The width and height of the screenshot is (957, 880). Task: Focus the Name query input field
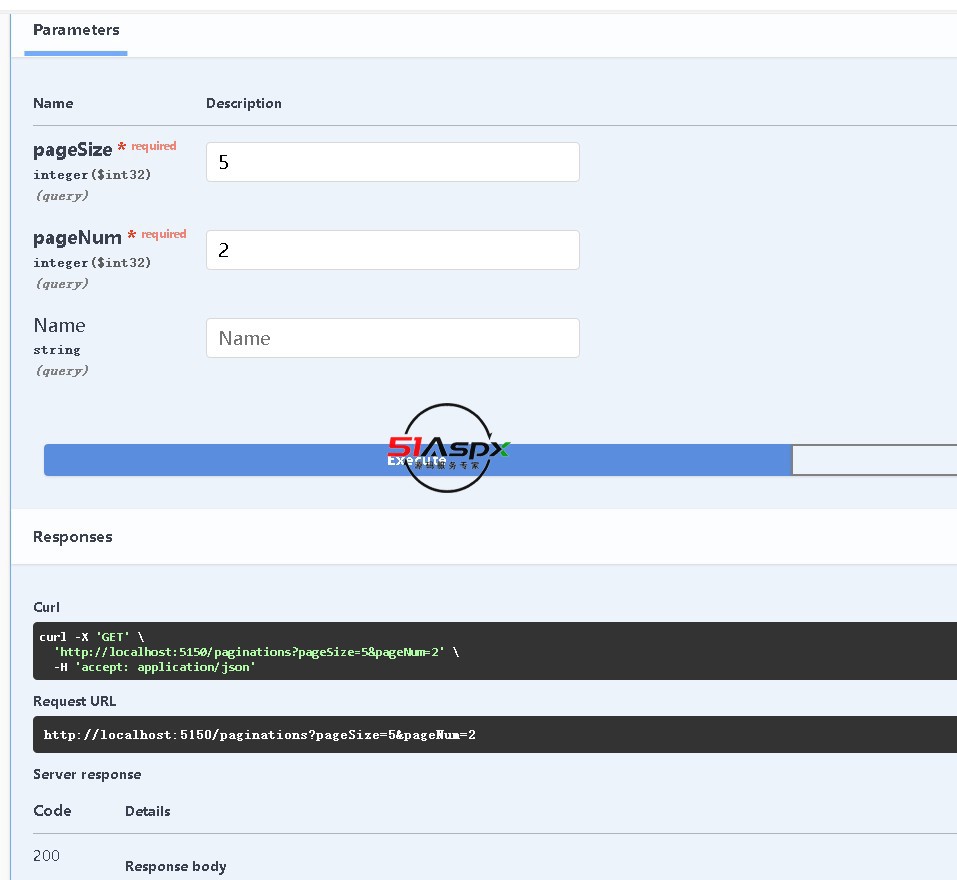pos(392,338)
